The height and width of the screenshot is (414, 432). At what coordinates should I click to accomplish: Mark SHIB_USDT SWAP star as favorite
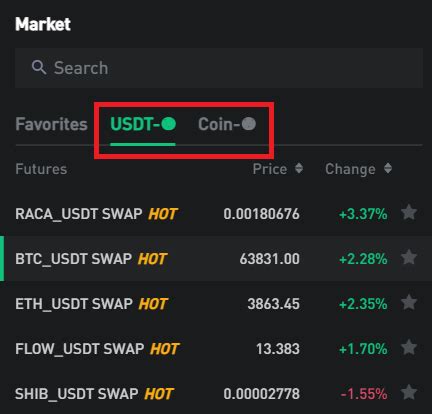click(x=409, y=392)
